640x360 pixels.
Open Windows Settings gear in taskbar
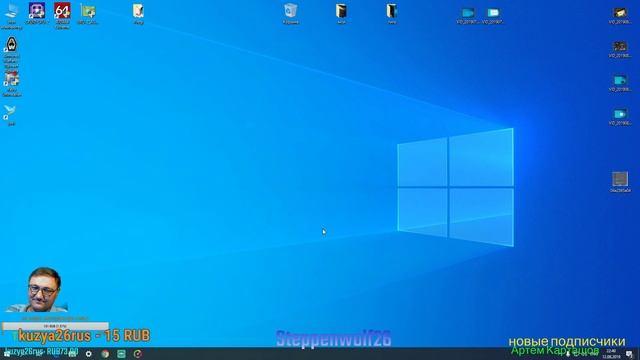(89, 354)
